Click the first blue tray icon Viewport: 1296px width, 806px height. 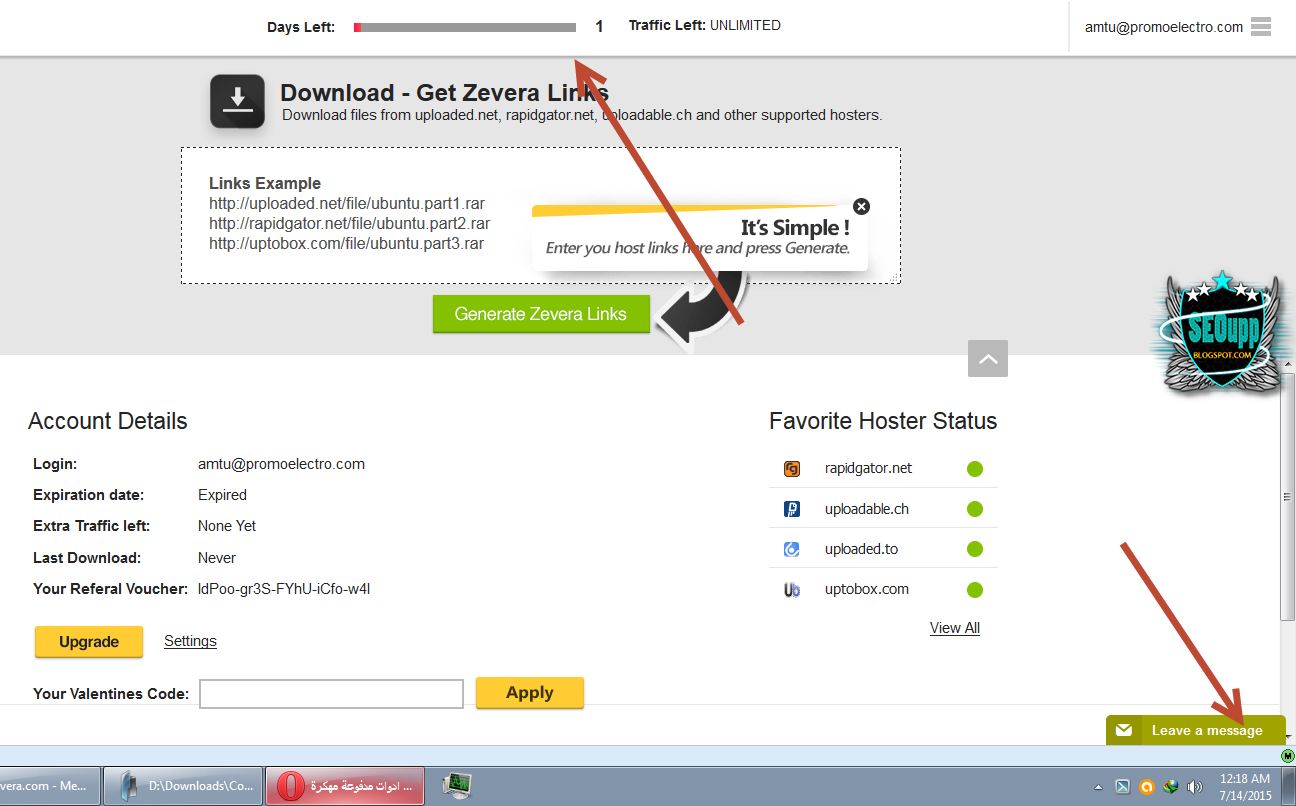(x=1123, y=787)
